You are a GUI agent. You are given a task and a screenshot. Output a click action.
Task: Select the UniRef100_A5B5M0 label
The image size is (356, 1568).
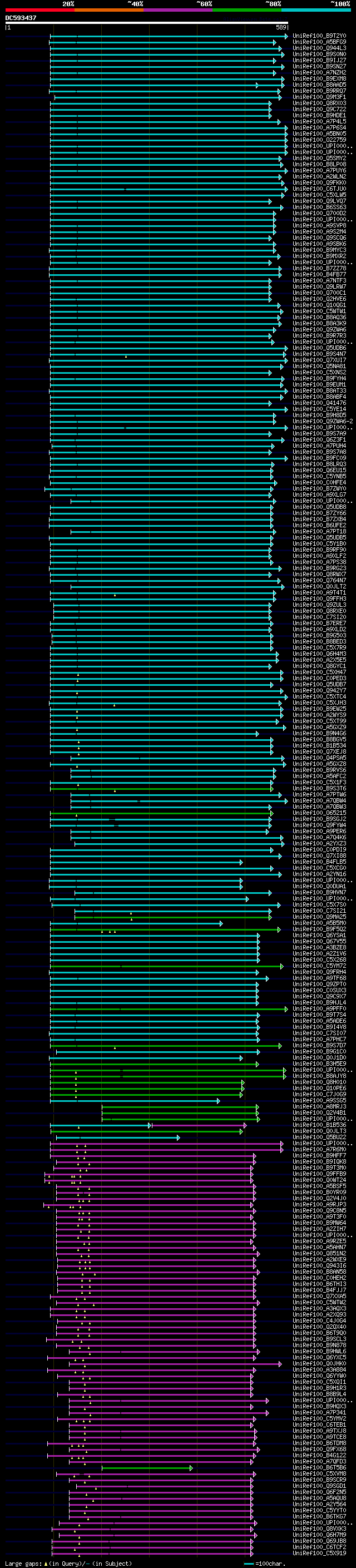[319, 923]
